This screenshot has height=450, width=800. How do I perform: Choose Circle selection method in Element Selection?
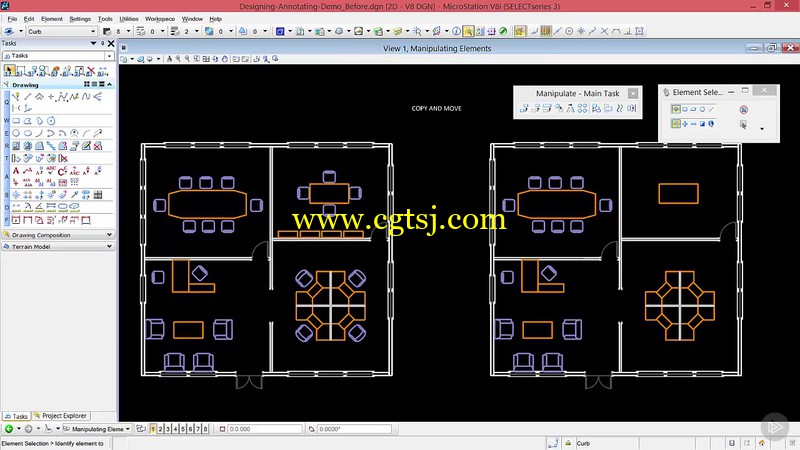tap(702, 109)
